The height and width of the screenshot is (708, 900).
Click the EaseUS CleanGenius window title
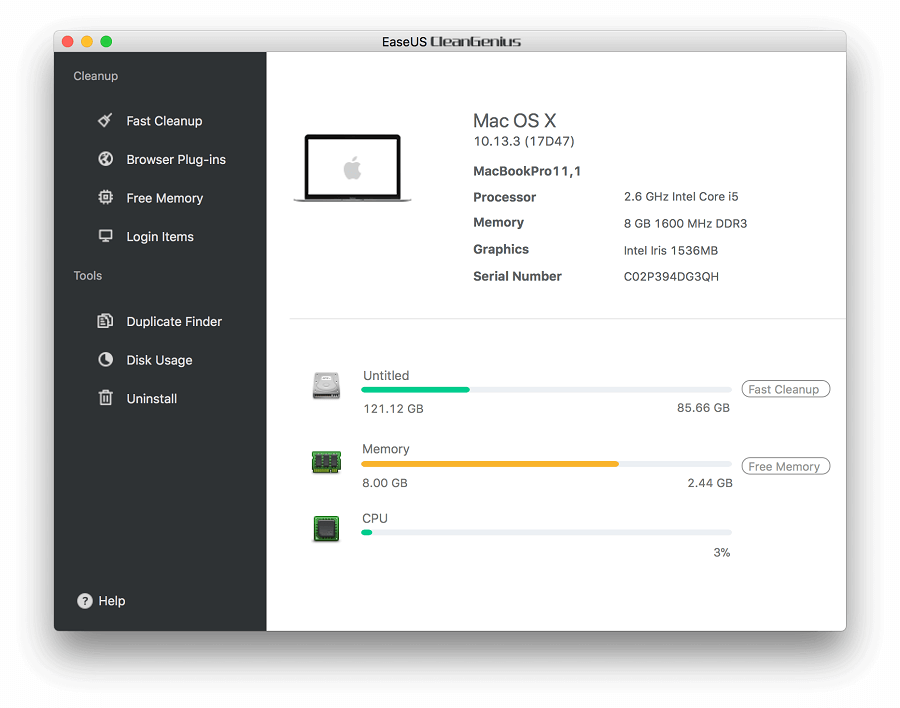coord(451,41)
